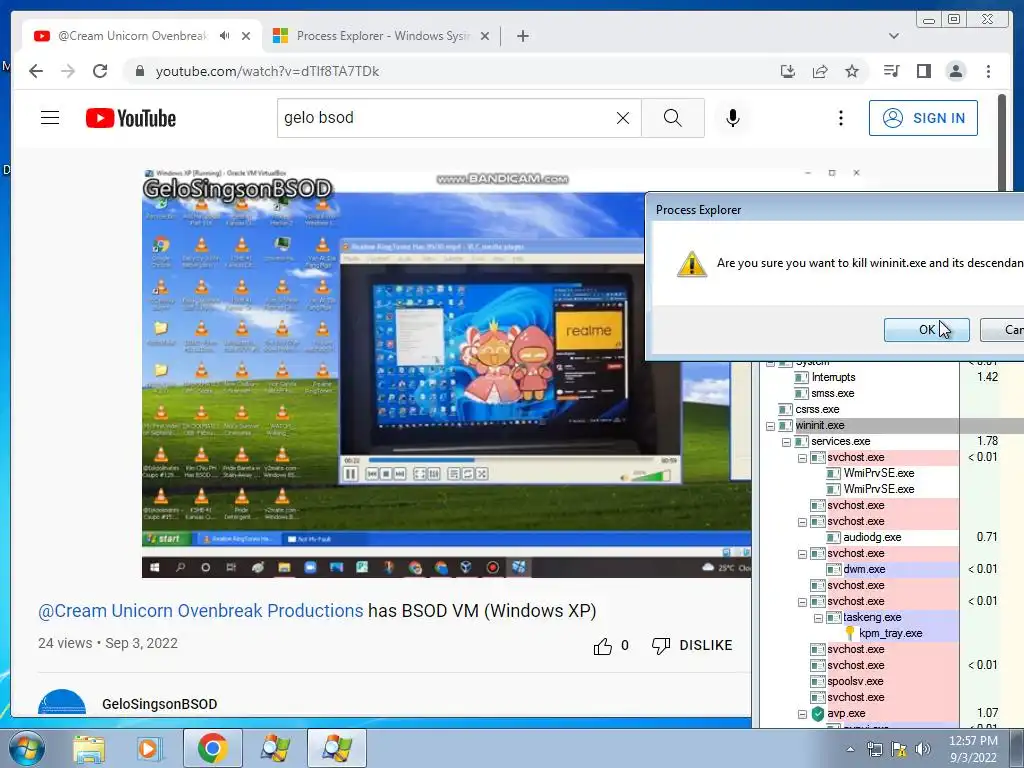Collapse svchost.exe parent of dwm.exe

coord(802,554)
